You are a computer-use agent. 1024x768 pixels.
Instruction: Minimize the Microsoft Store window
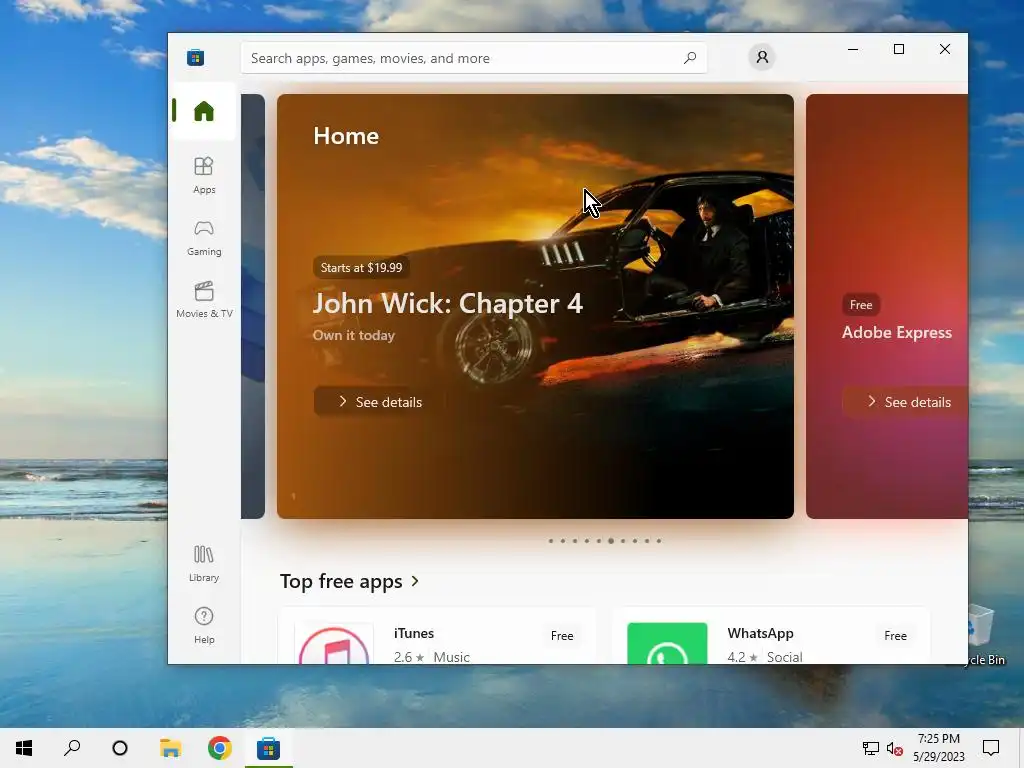[853, 49]
